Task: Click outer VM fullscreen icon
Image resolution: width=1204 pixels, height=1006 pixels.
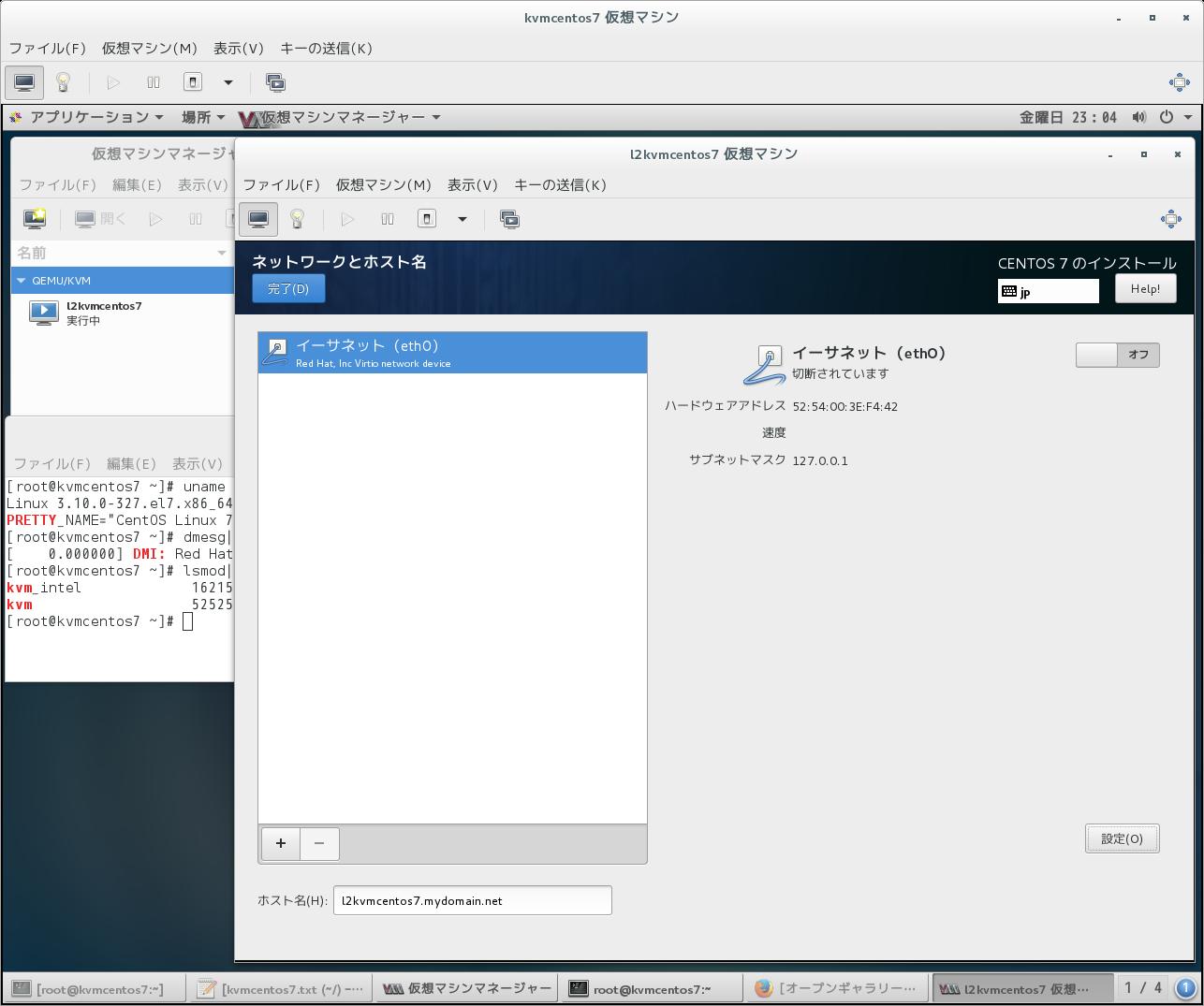Action: 1180,82
